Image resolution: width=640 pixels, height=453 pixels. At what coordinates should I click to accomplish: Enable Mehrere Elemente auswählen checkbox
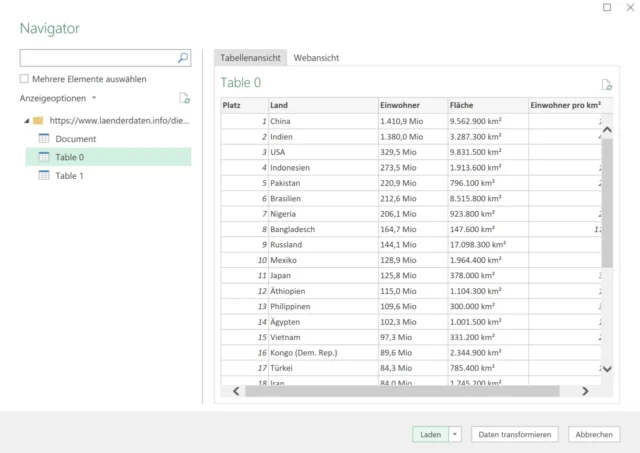point(24,79)
